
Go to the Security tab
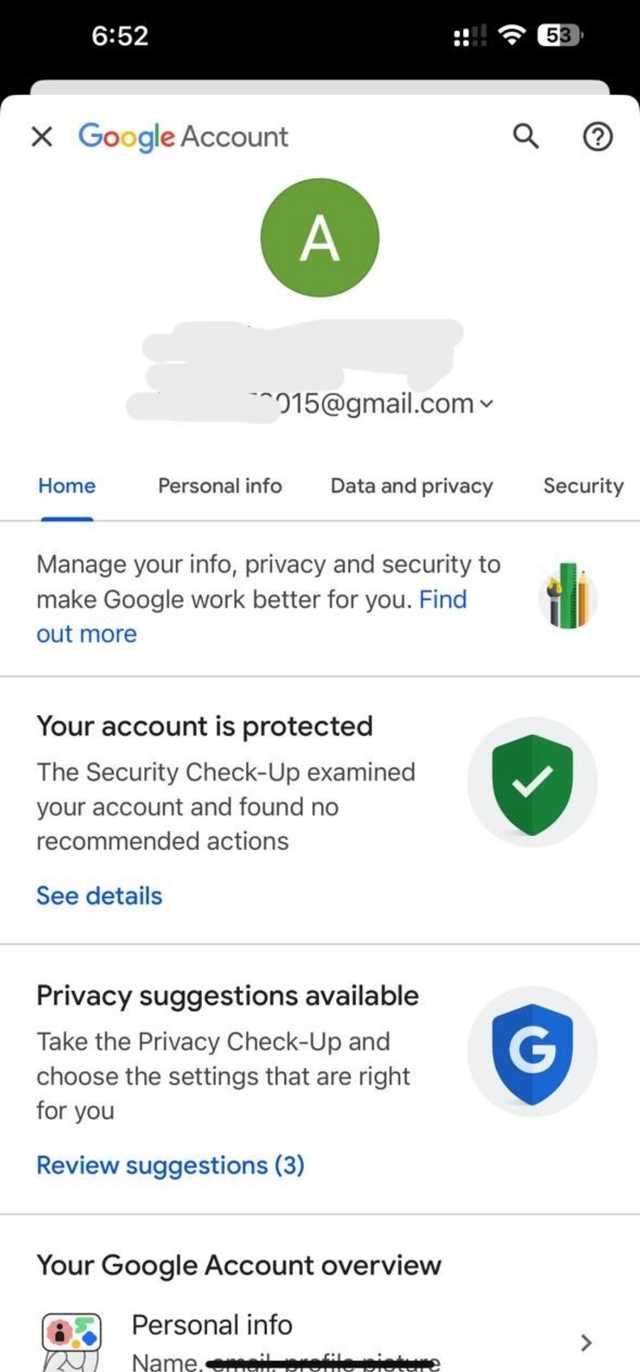(x=583, y=486)
